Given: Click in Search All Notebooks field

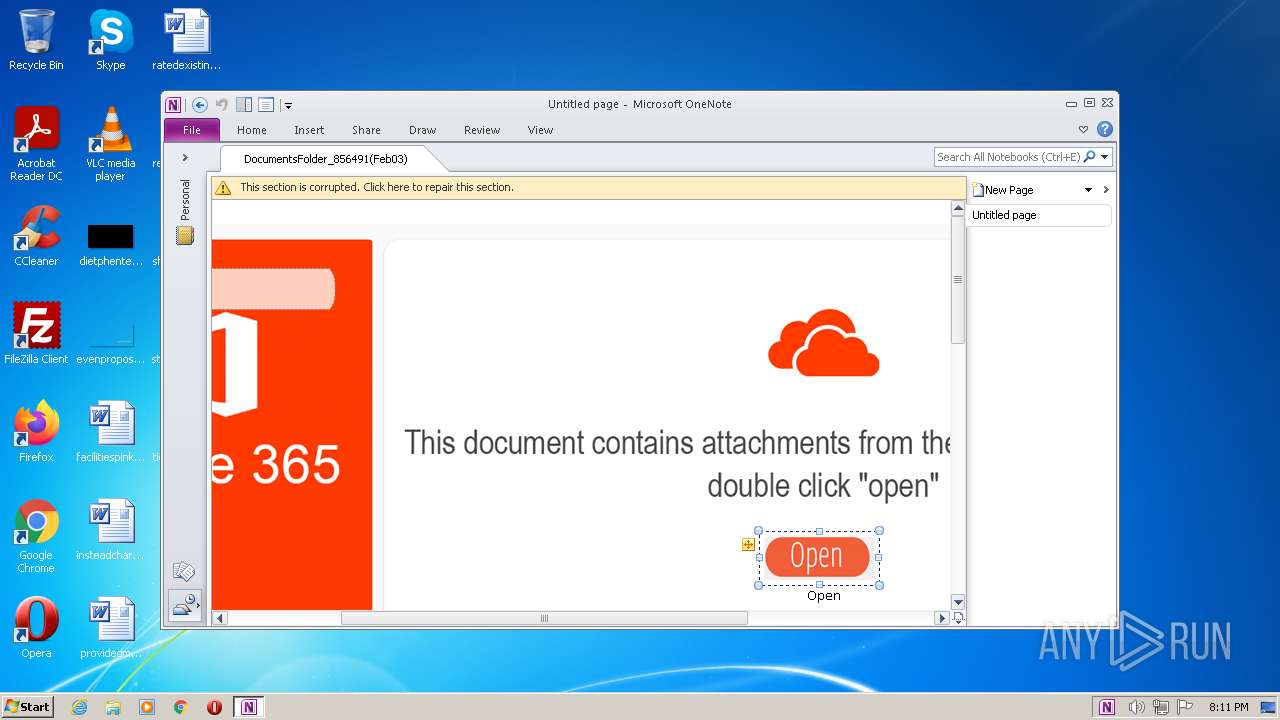Looking at the screenshot, I should point(1008,157).
